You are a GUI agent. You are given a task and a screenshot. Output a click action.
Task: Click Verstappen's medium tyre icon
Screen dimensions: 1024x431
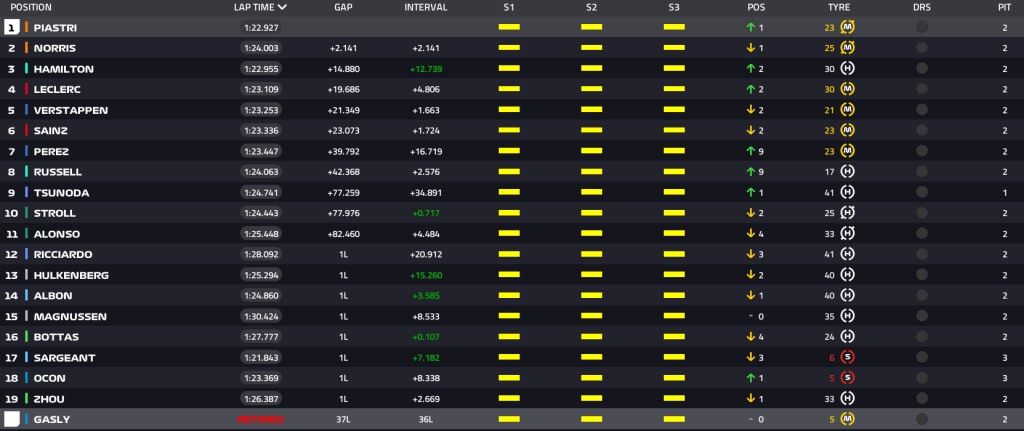848,110
